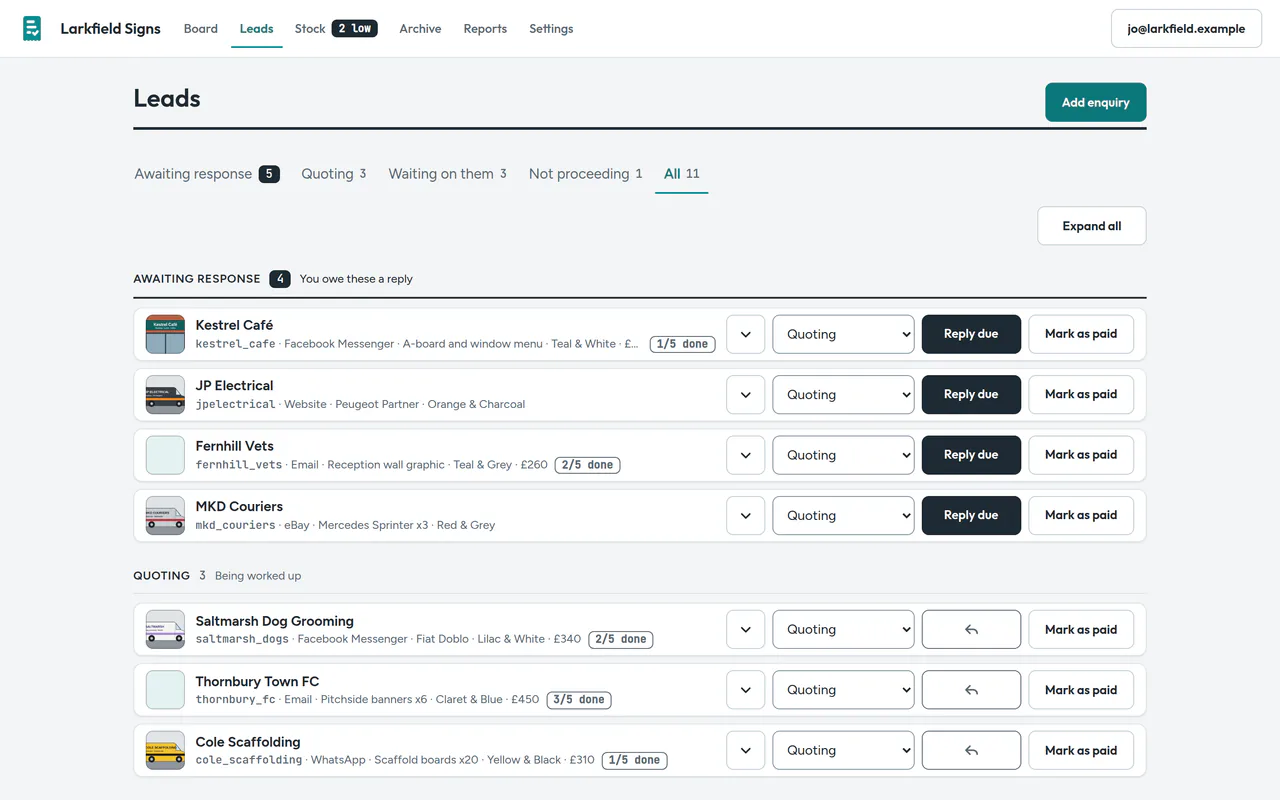
Task: Expand the MKD Couriers row chevron
Action: point(746,515)
